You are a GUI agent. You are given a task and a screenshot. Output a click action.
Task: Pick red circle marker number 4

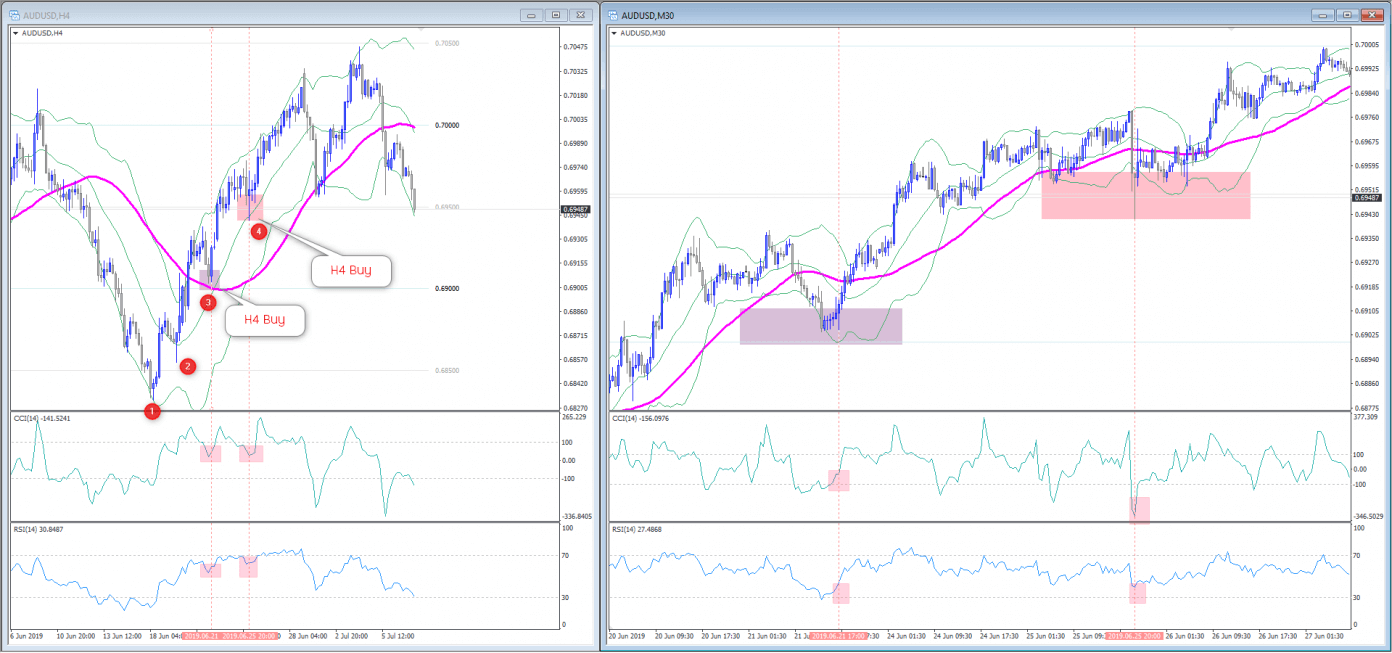(x=259, y=231)
